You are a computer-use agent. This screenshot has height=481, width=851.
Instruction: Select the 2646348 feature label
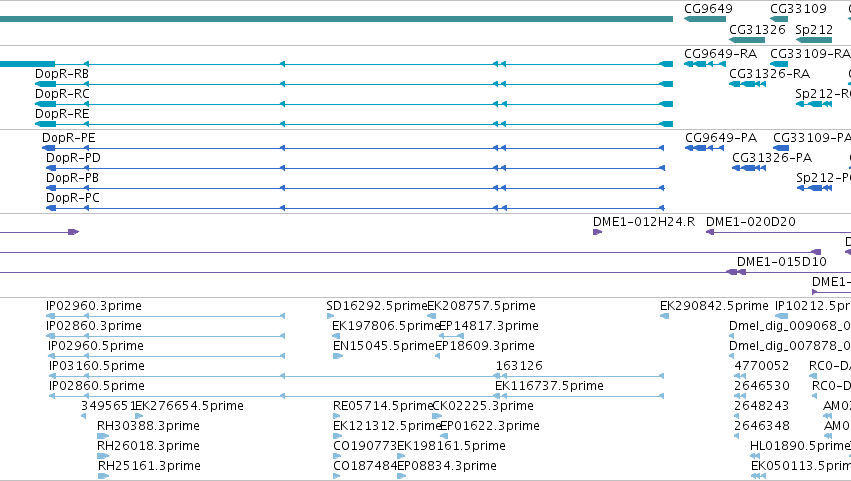(x=761, y=426)
